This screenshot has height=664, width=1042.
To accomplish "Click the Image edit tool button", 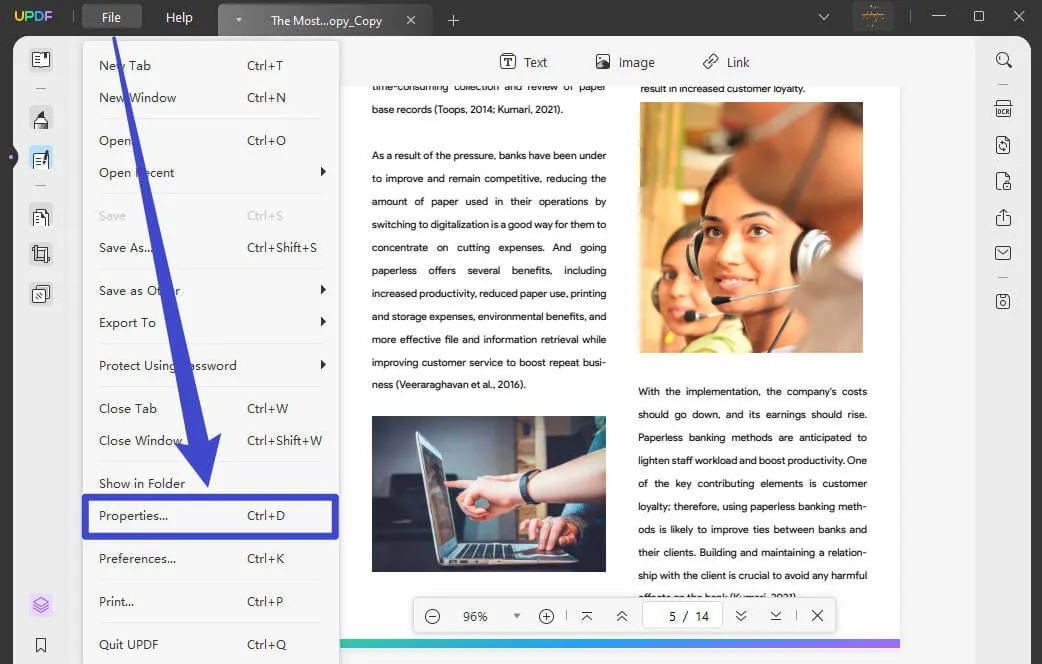I will tap(625, 62).
